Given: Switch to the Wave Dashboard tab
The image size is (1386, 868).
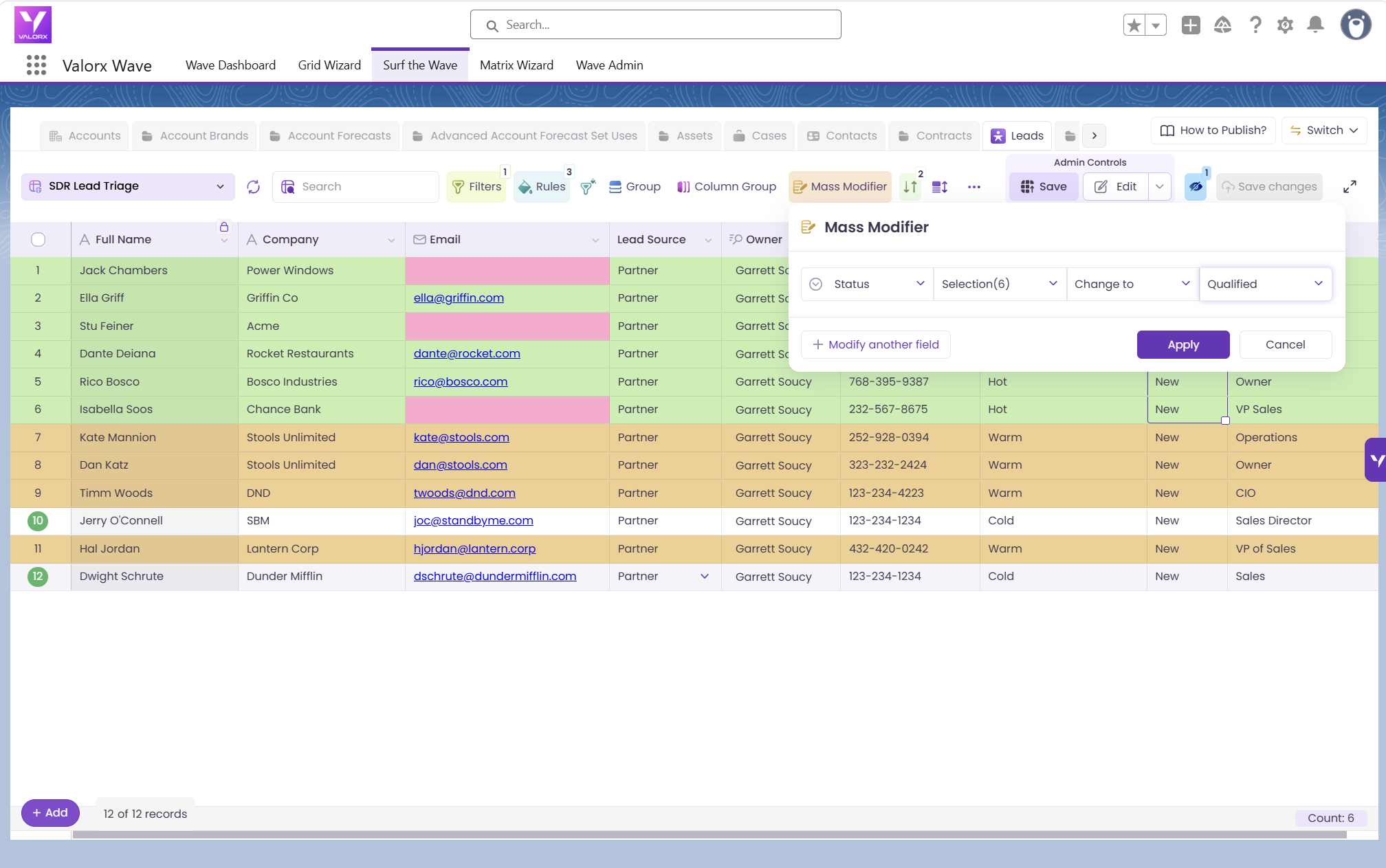Looking at the screenshot, I should [x=230, y=65].
